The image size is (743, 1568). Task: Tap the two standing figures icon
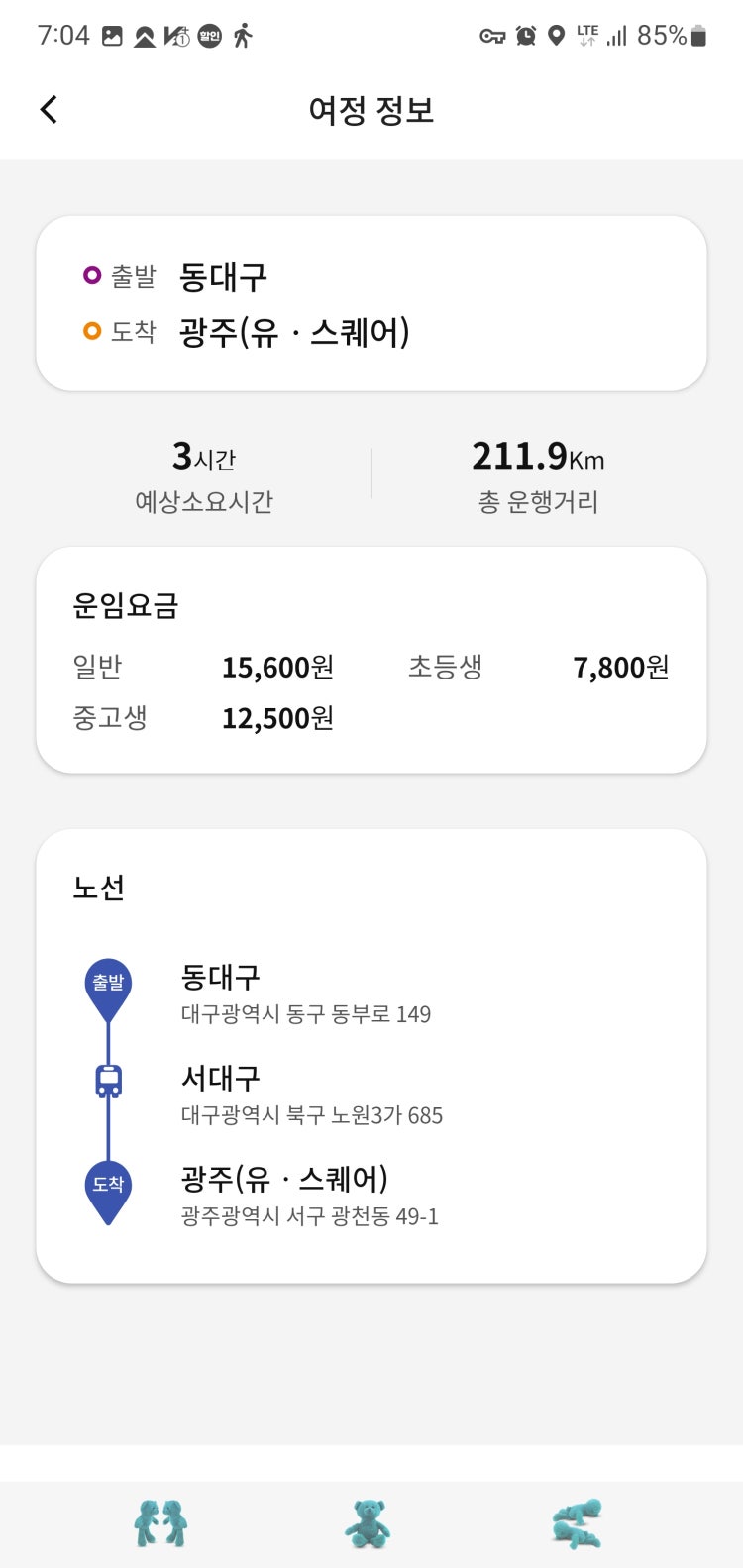160,1523
